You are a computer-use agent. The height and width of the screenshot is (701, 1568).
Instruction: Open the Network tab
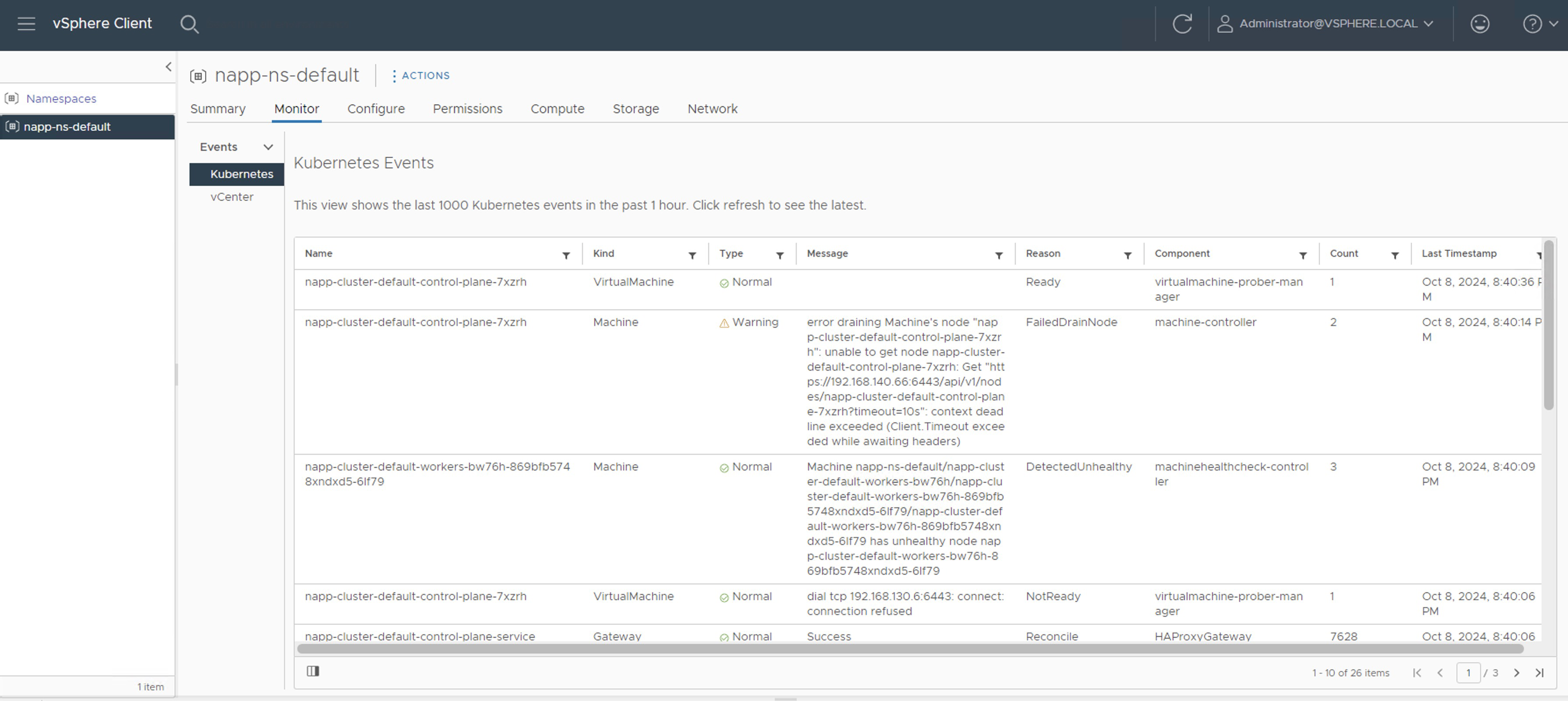[712, 109]
